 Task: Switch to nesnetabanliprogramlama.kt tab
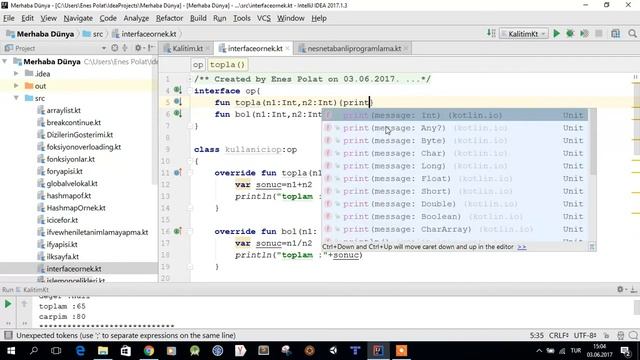coord(354,48)
